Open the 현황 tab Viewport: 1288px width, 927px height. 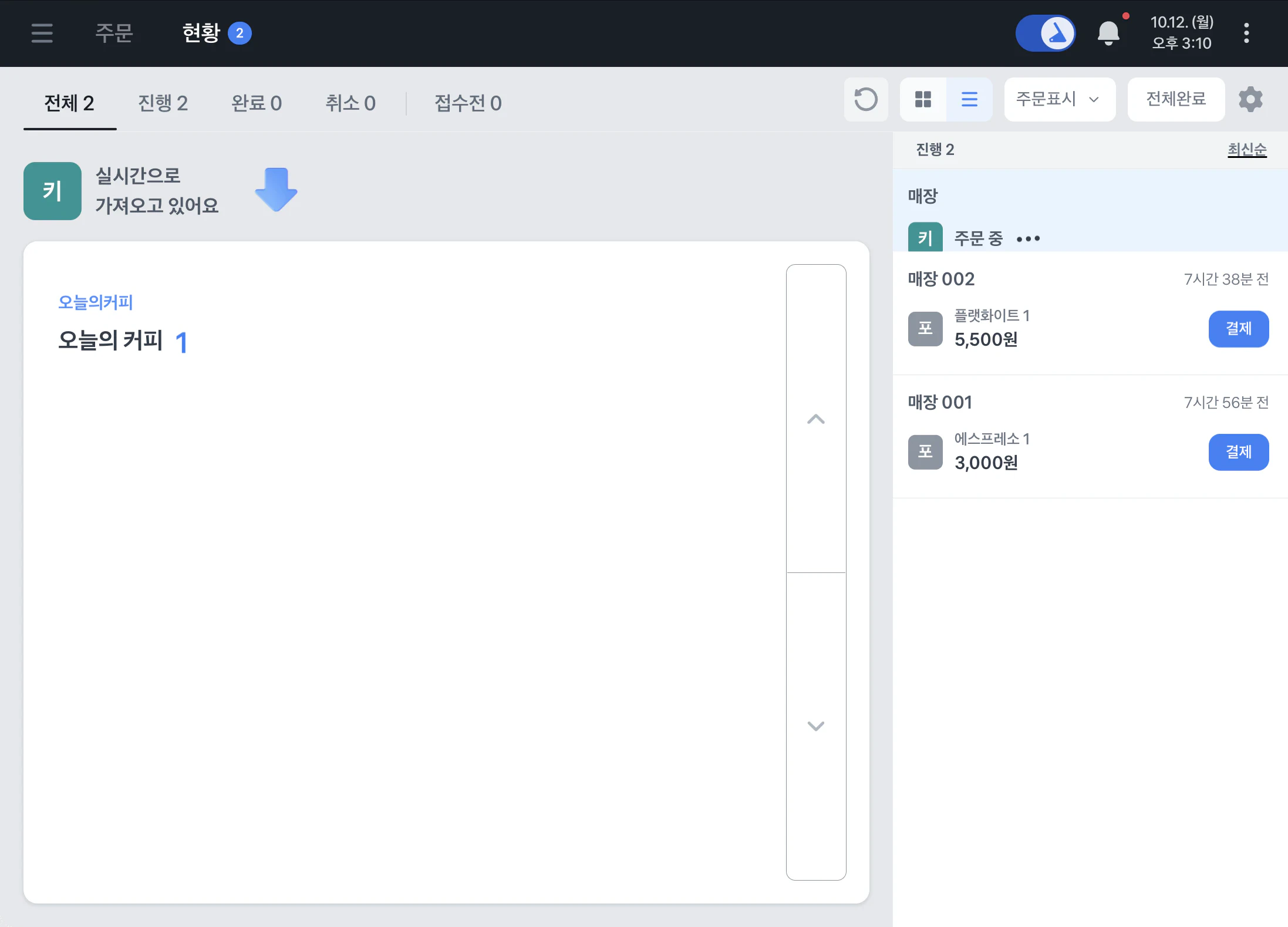point(216,33)
